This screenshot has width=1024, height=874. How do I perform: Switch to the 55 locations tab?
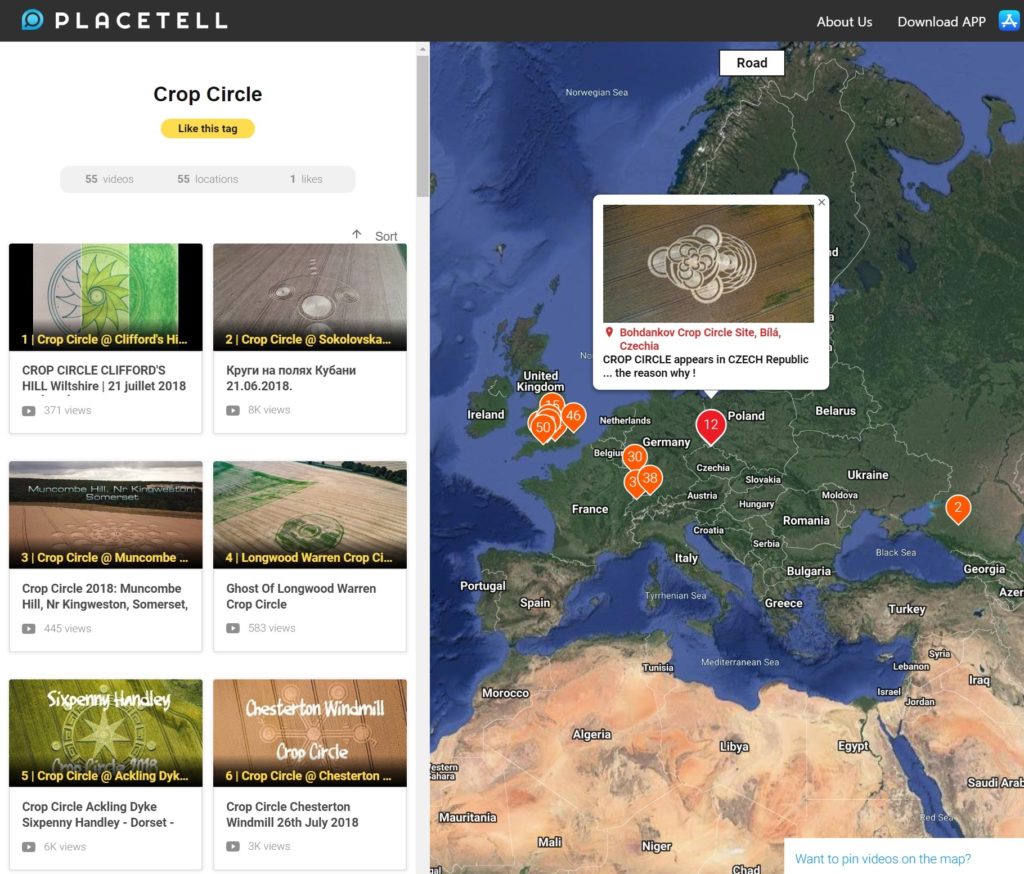[209, 179]
